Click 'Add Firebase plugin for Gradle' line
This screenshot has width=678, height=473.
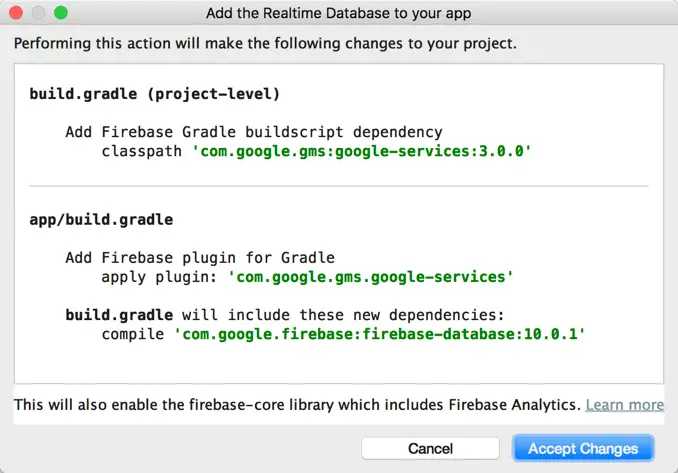tap(199, 257)
